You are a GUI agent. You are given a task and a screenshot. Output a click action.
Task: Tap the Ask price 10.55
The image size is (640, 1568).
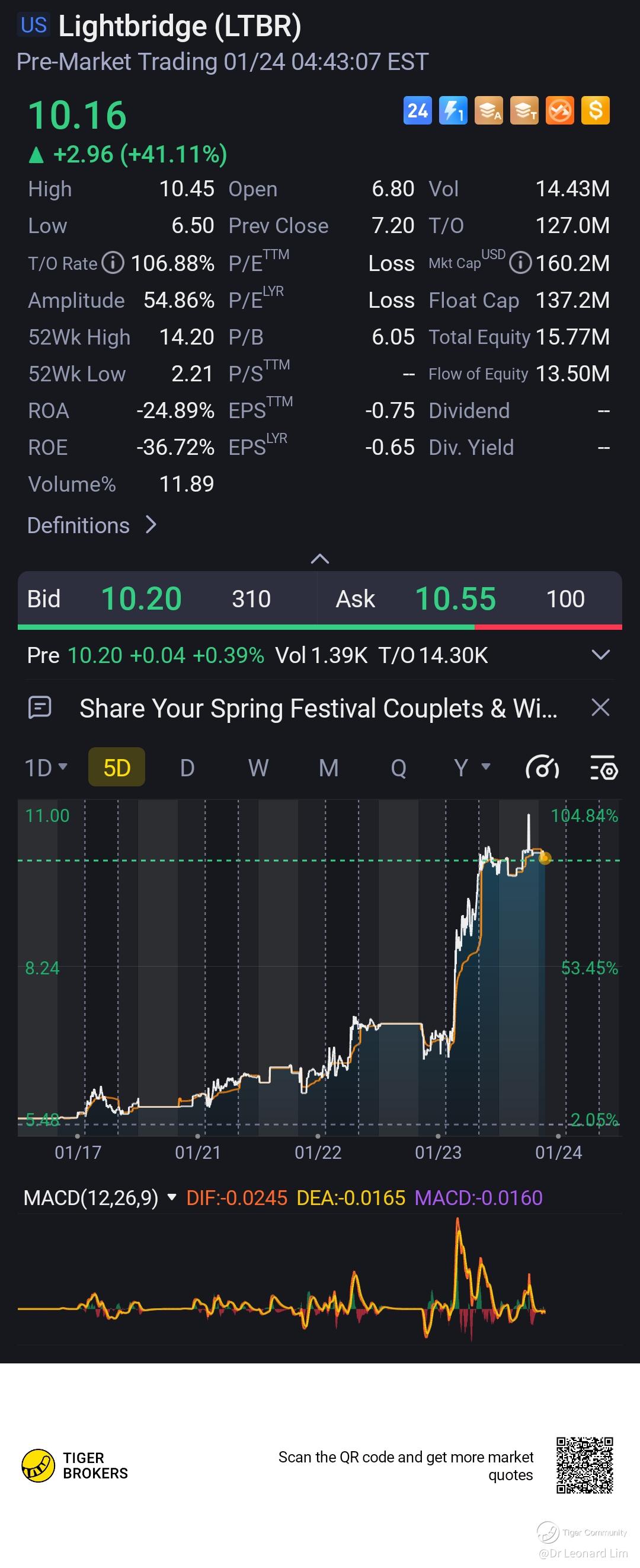pos(455,599)
